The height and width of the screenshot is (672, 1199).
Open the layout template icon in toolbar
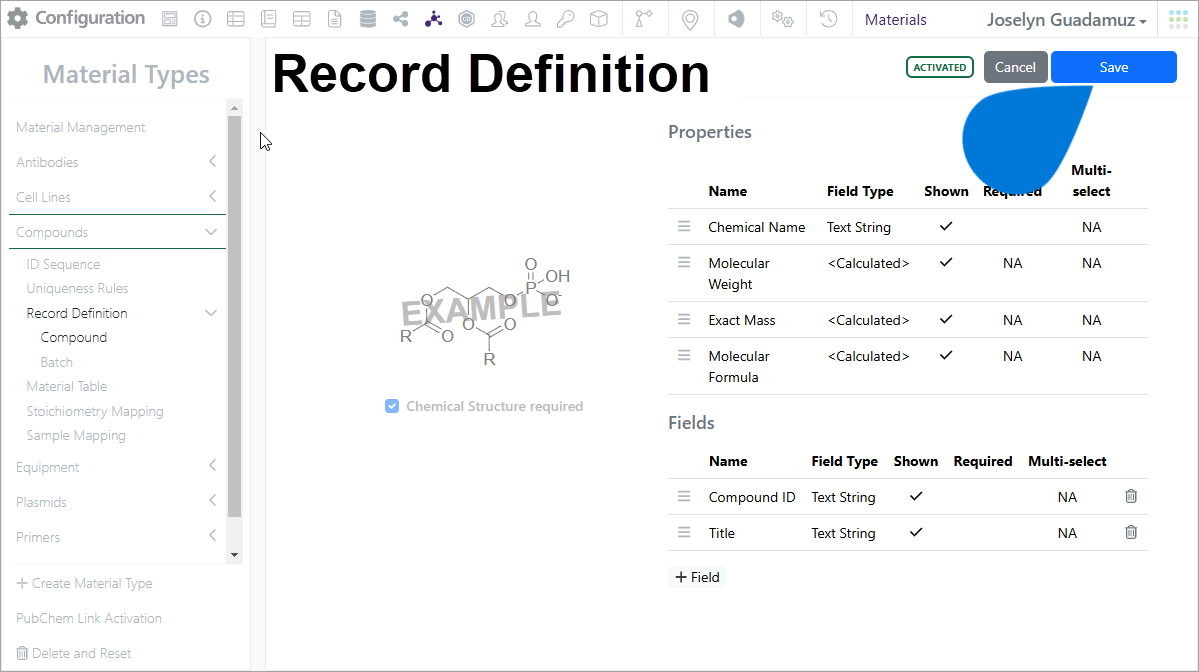point(170,19)
